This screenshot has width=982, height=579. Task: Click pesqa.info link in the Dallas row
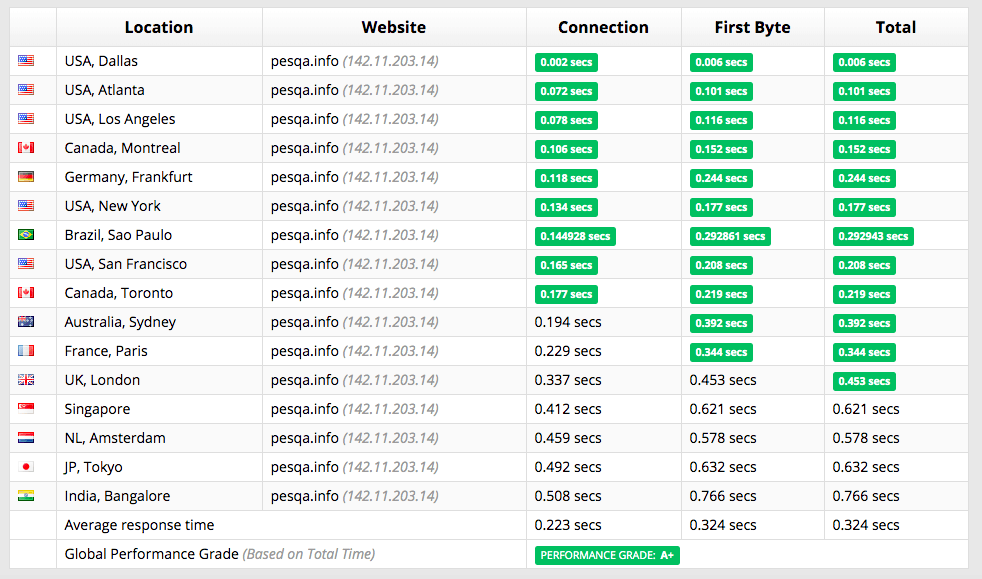(x=304, y=61)
